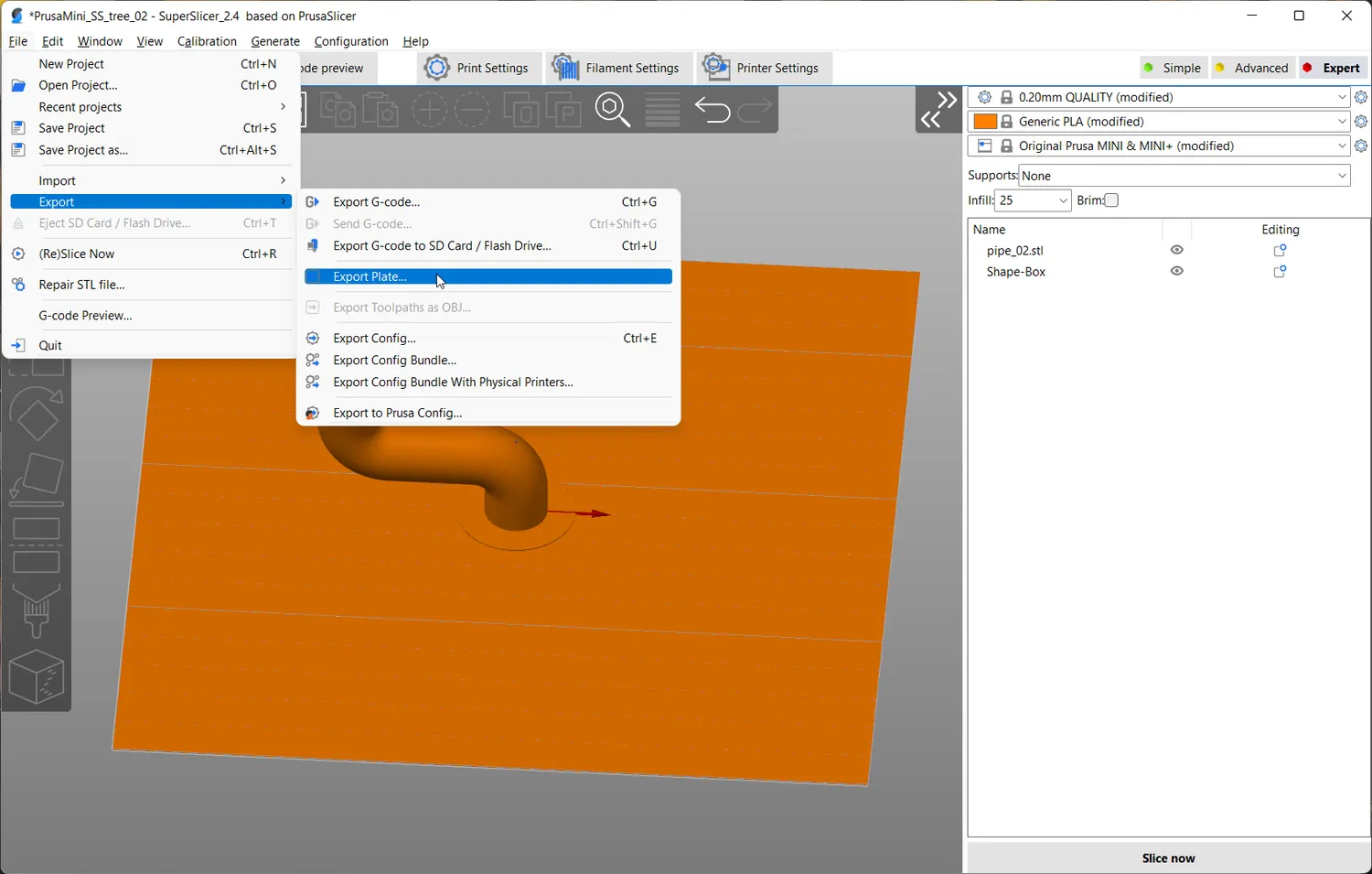Switch to Advanced mode

(x=1251, y=68)
